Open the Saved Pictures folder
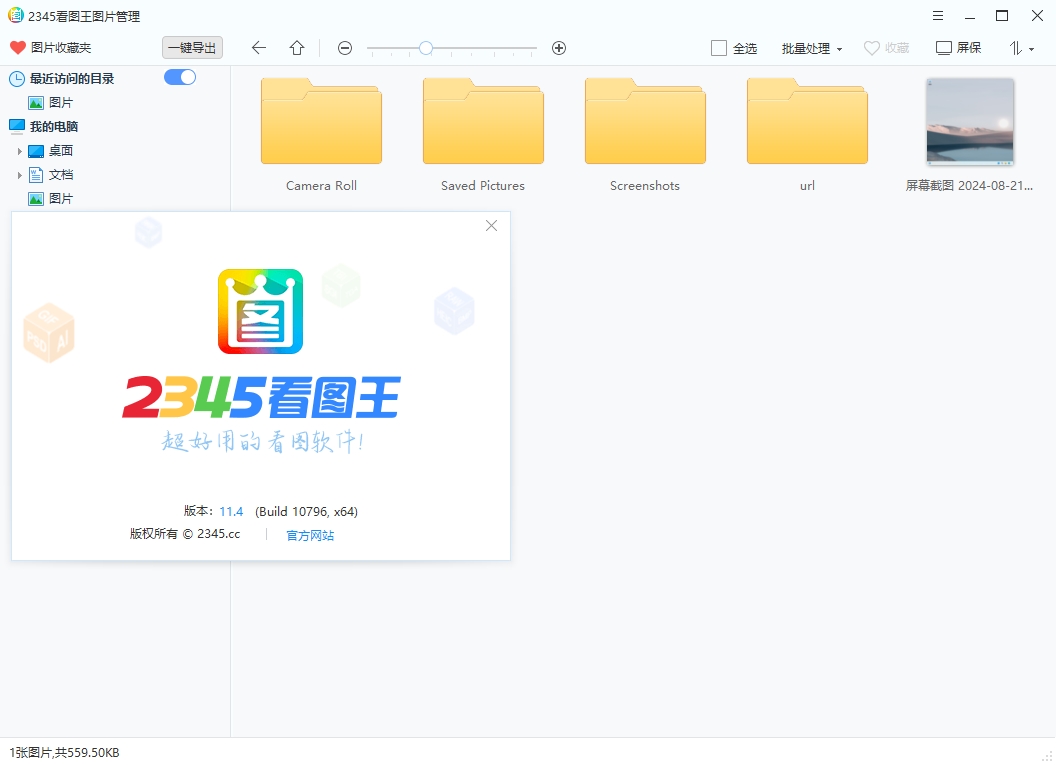Screen dimensions: 1056x765 pyautogui.click(x=483, y=121)
